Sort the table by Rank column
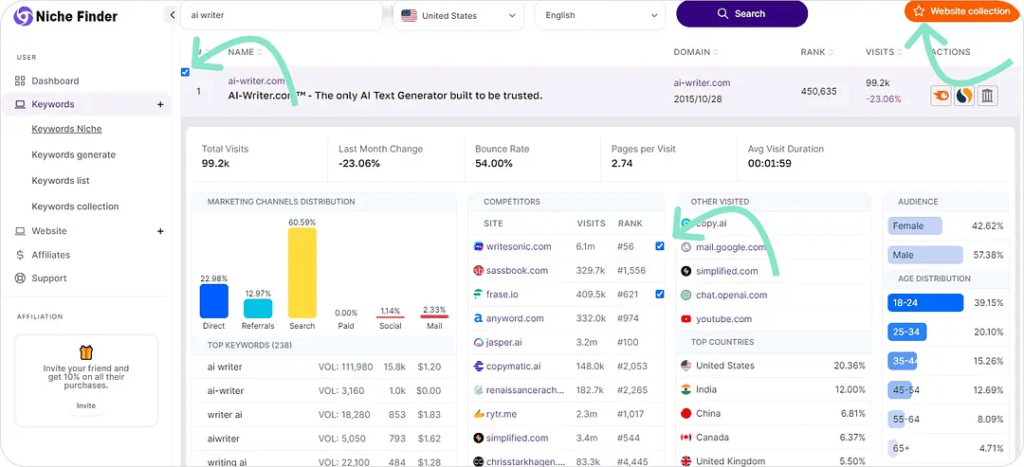Viewport: 1024px width, 467px height. pyautogui.click(x=812, y=52)
